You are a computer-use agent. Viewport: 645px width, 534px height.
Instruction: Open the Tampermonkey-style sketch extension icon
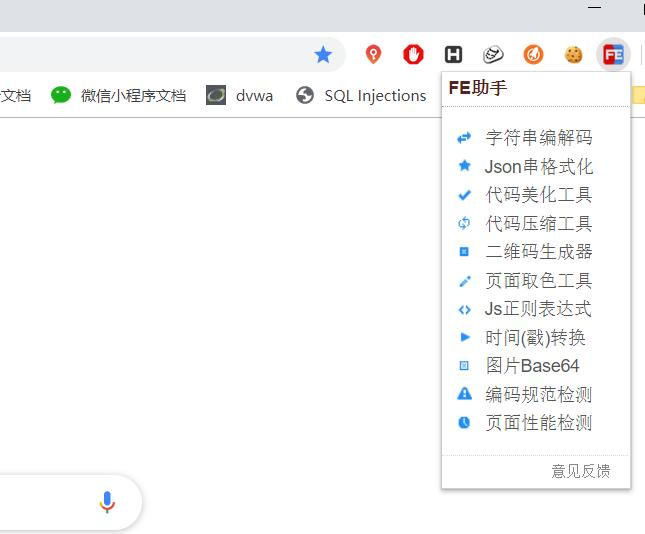(493, 54)
